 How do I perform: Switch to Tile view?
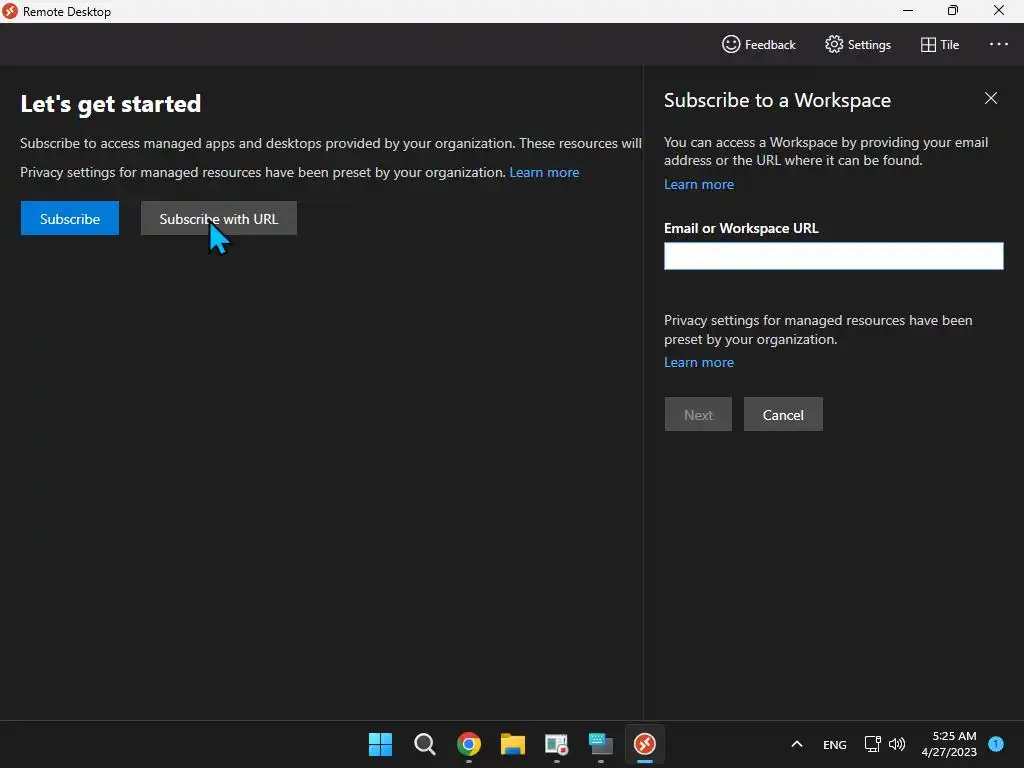[x=940, y=44]
